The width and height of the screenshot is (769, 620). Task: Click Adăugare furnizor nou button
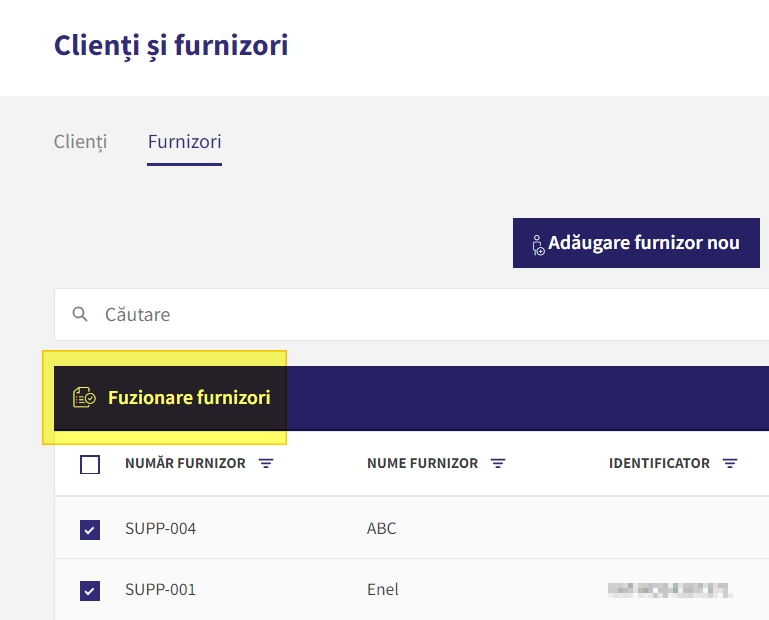pos(636,243)
